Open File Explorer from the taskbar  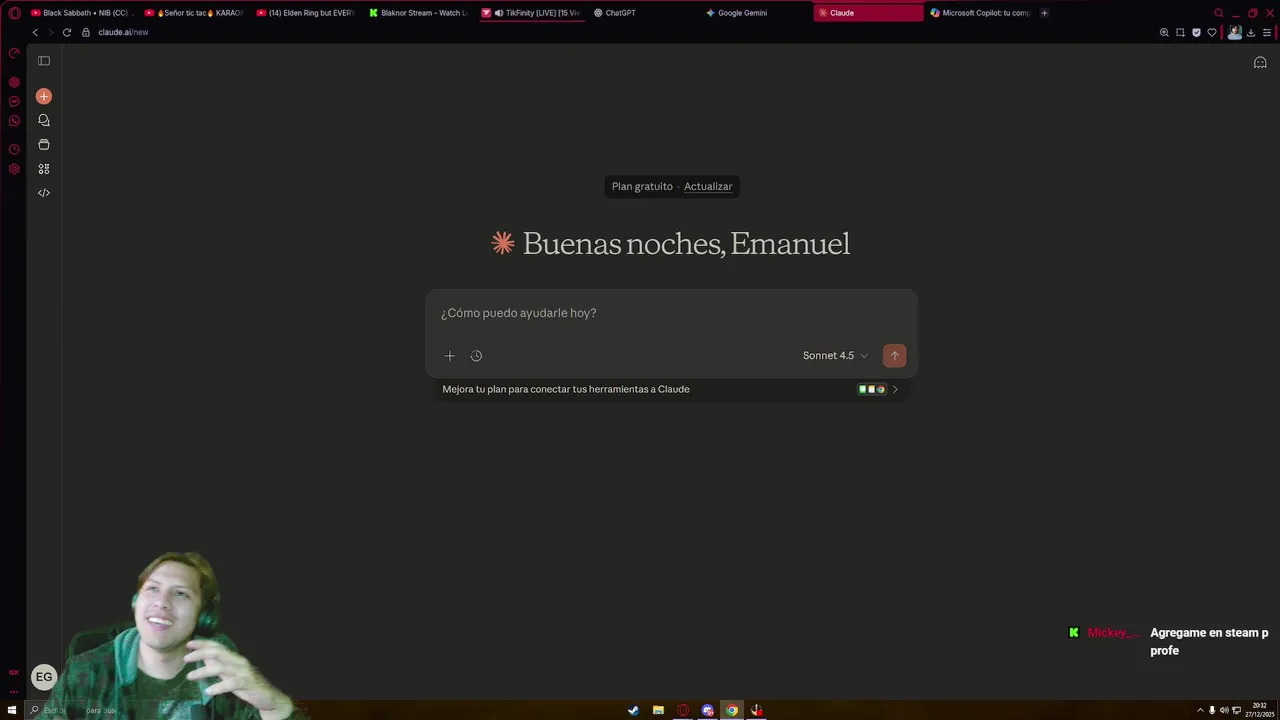[658, 711]
